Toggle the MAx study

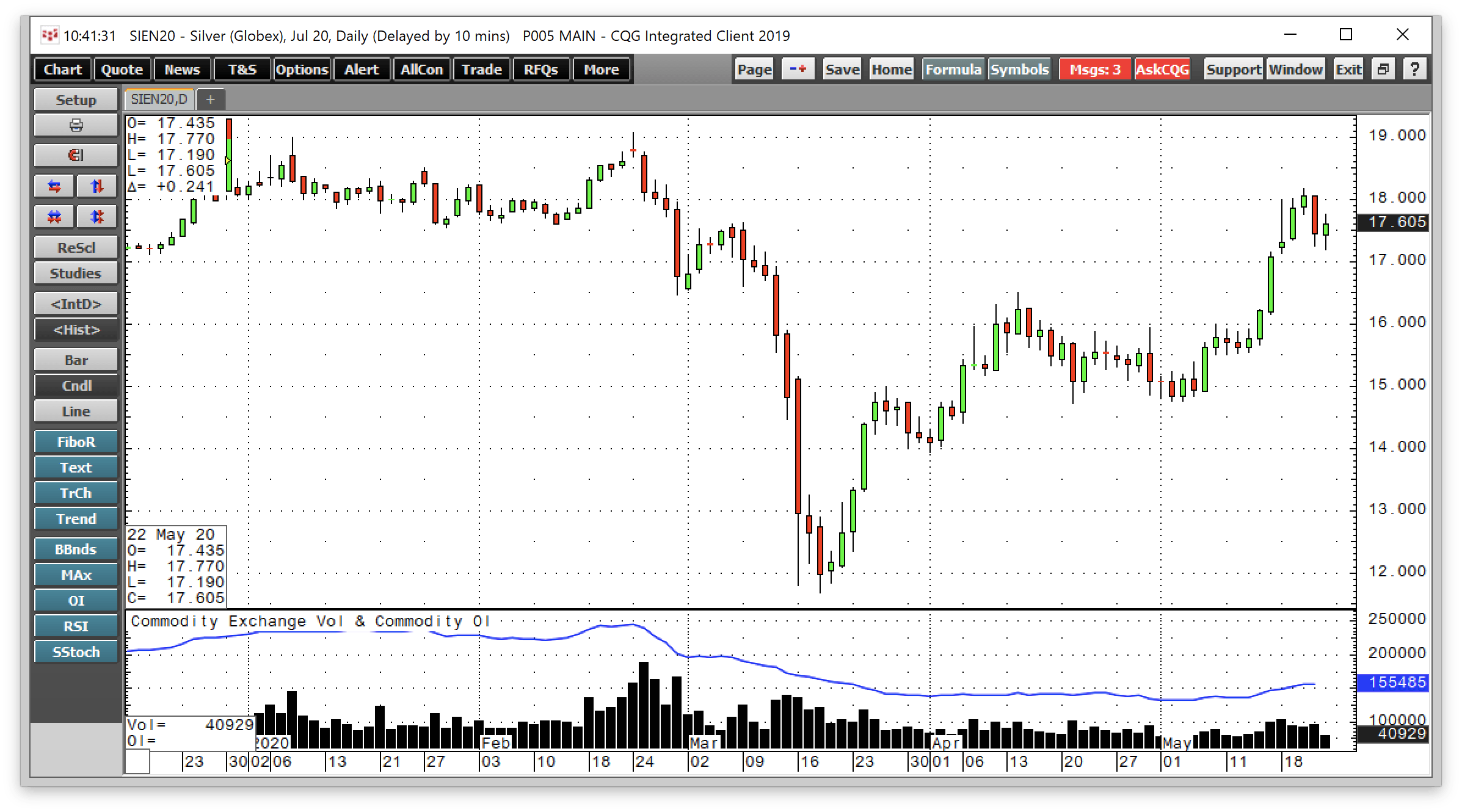(76, 575)
